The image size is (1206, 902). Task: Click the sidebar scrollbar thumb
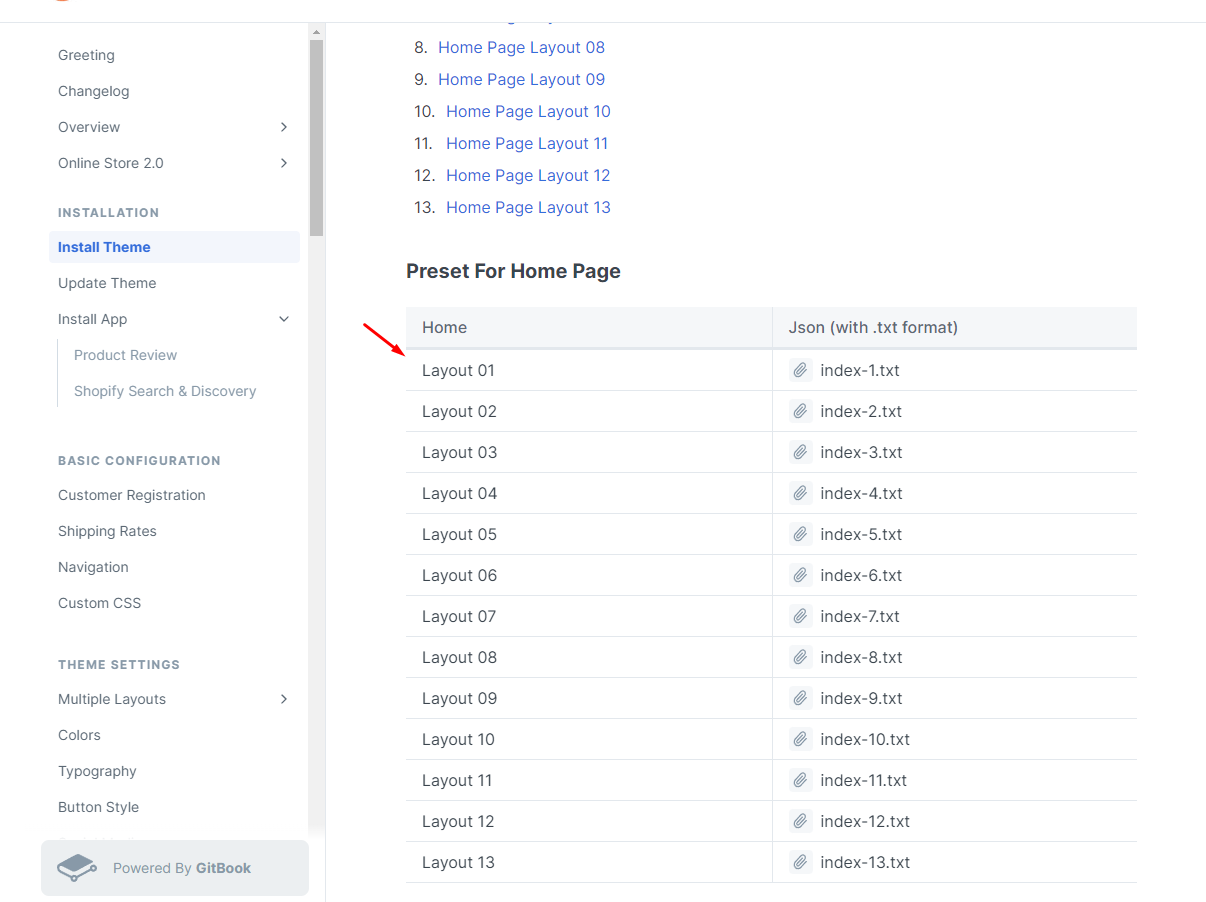click(316, 138)
